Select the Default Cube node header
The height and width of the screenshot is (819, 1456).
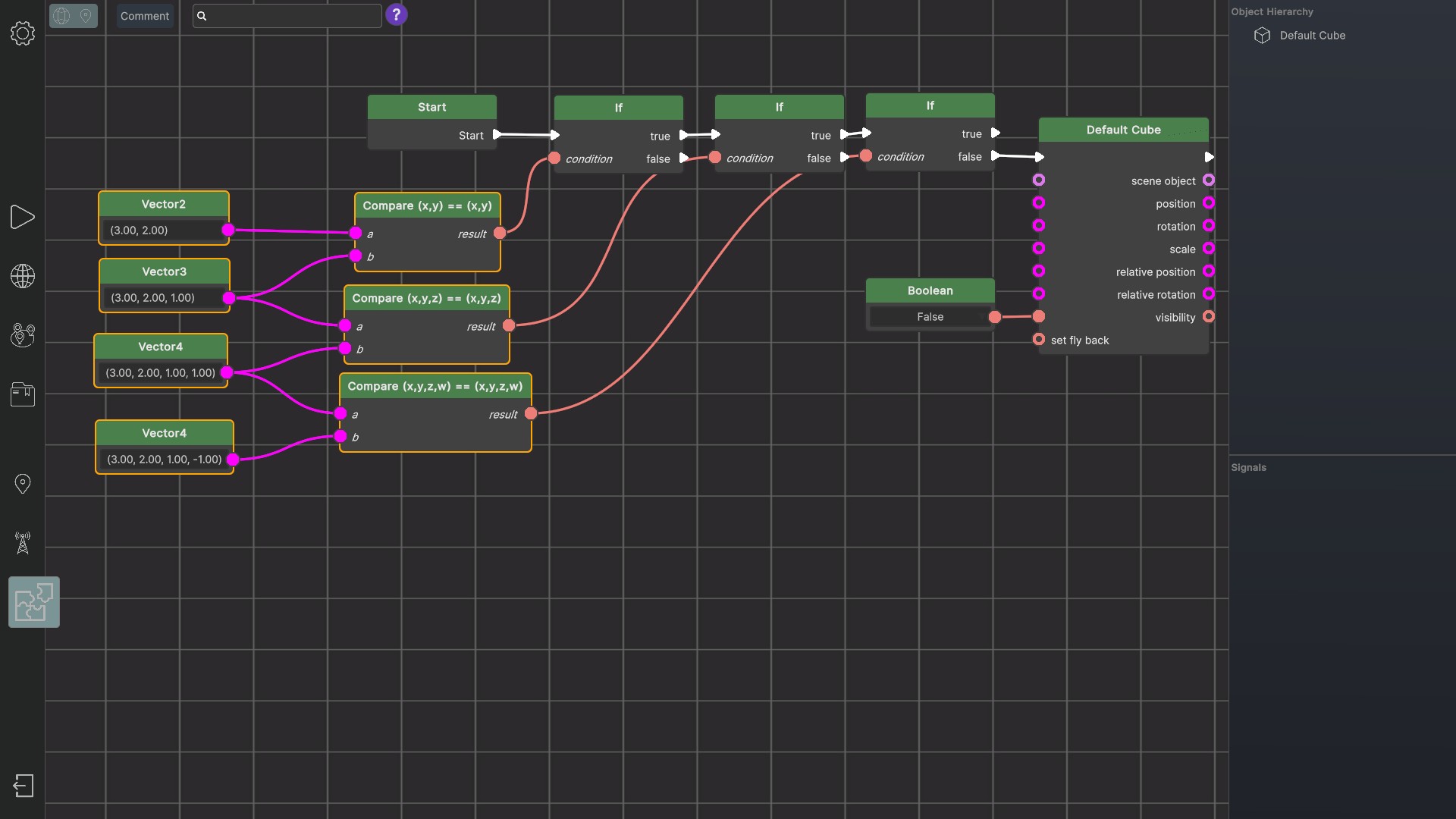[1123, 130]
